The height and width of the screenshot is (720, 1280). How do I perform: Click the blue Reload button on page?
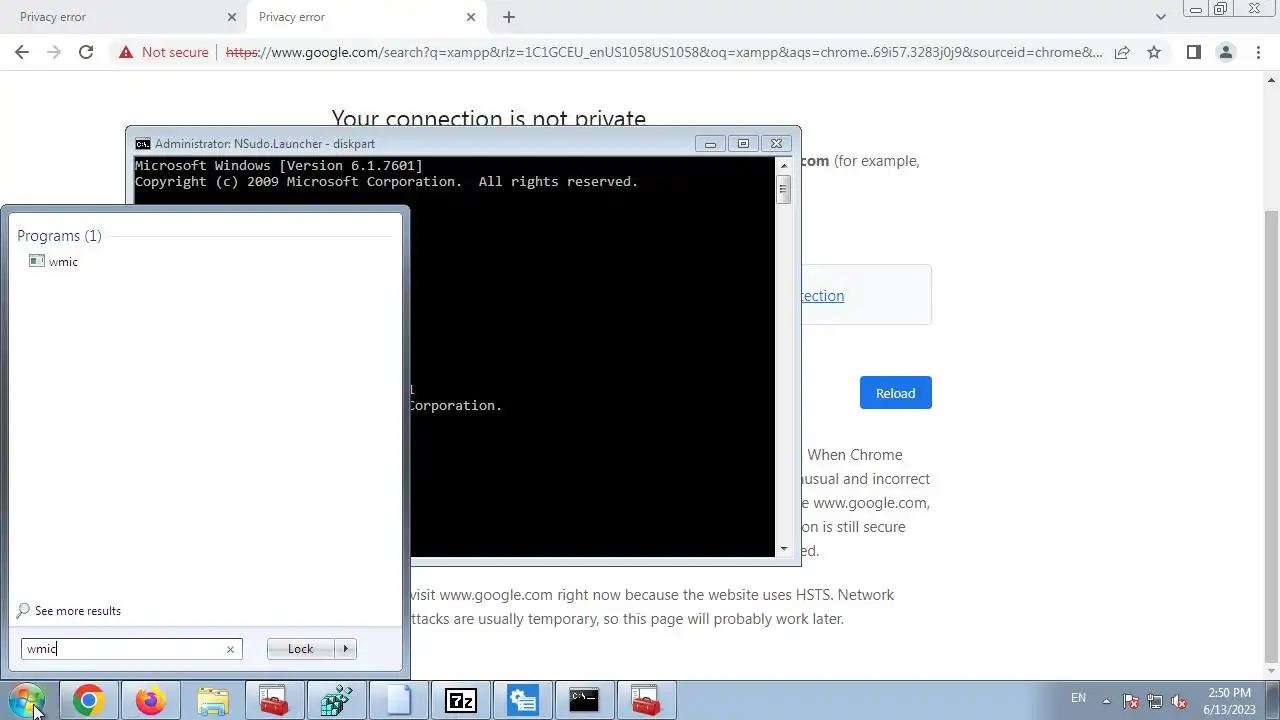[895, 393]
